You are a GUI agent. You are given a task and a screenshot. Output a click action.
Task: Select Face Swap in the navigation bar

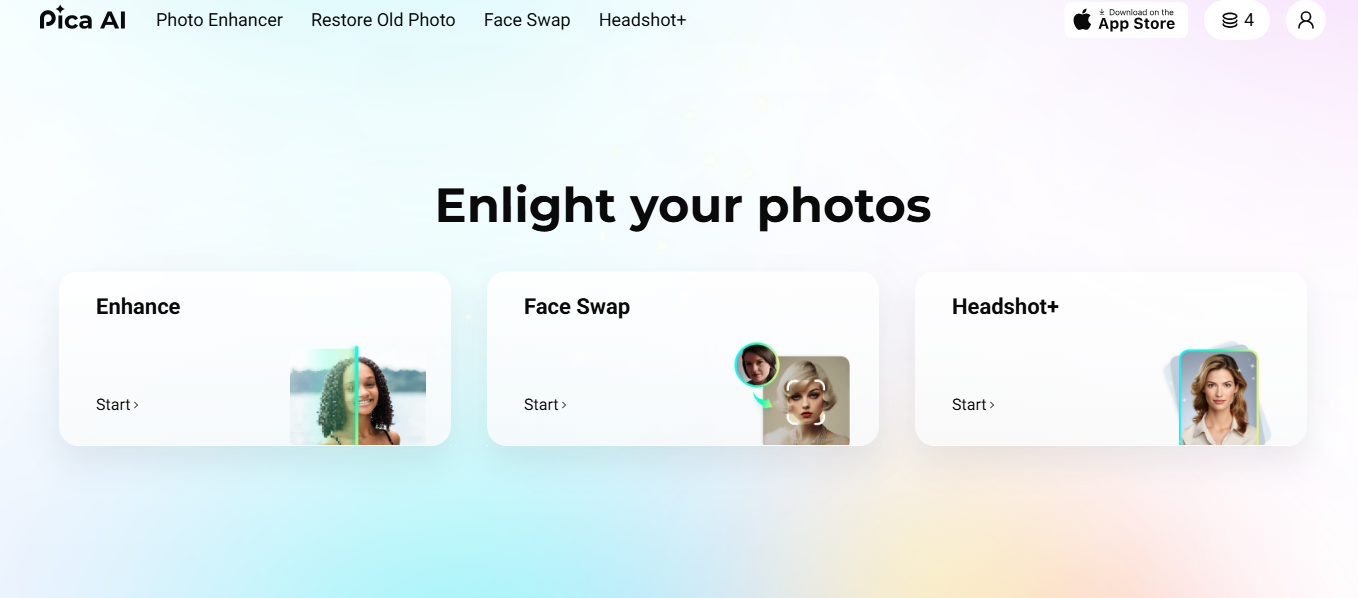[x=527, y=20]
